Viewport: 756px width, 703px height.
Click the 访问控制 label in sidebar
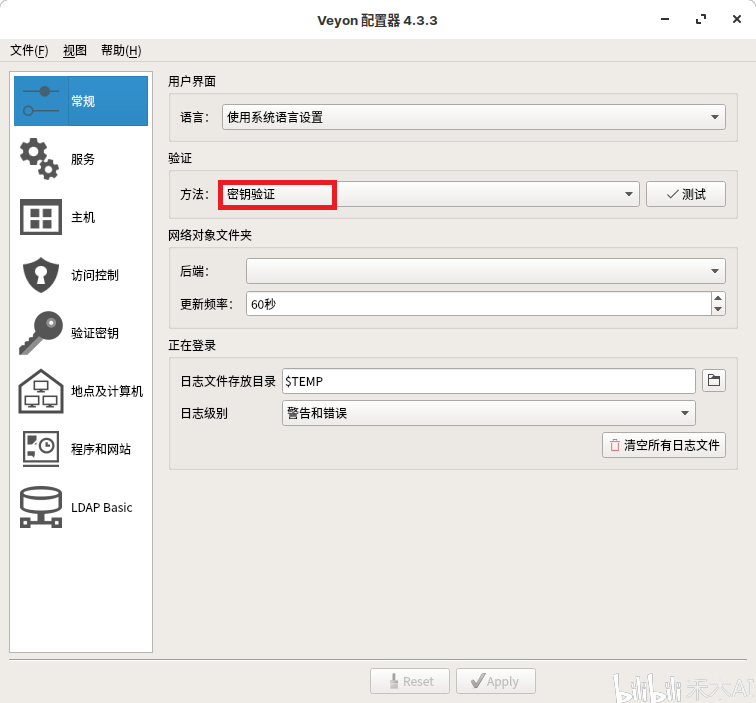point(95,275)
